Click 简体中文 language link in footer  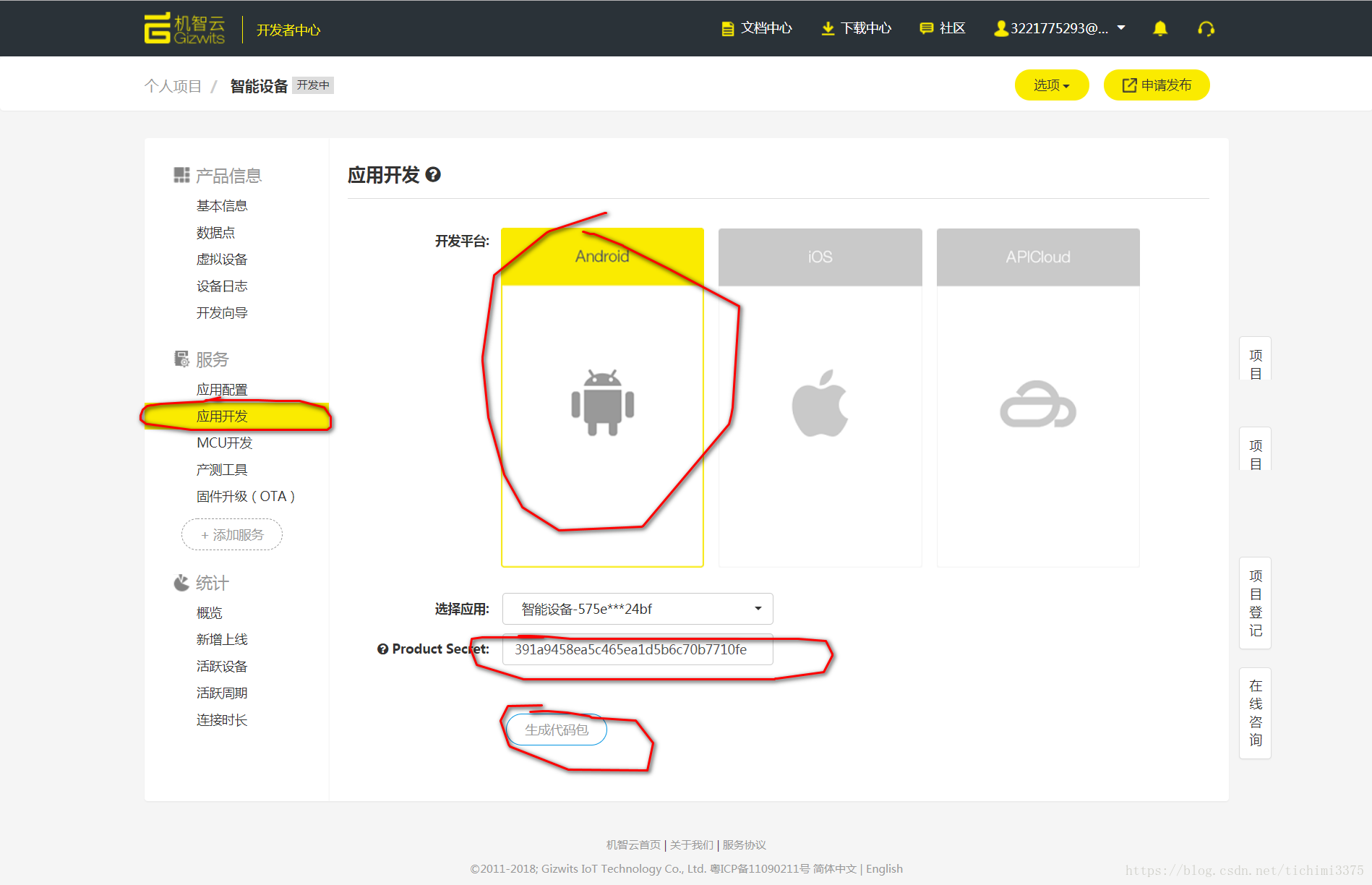834,868
